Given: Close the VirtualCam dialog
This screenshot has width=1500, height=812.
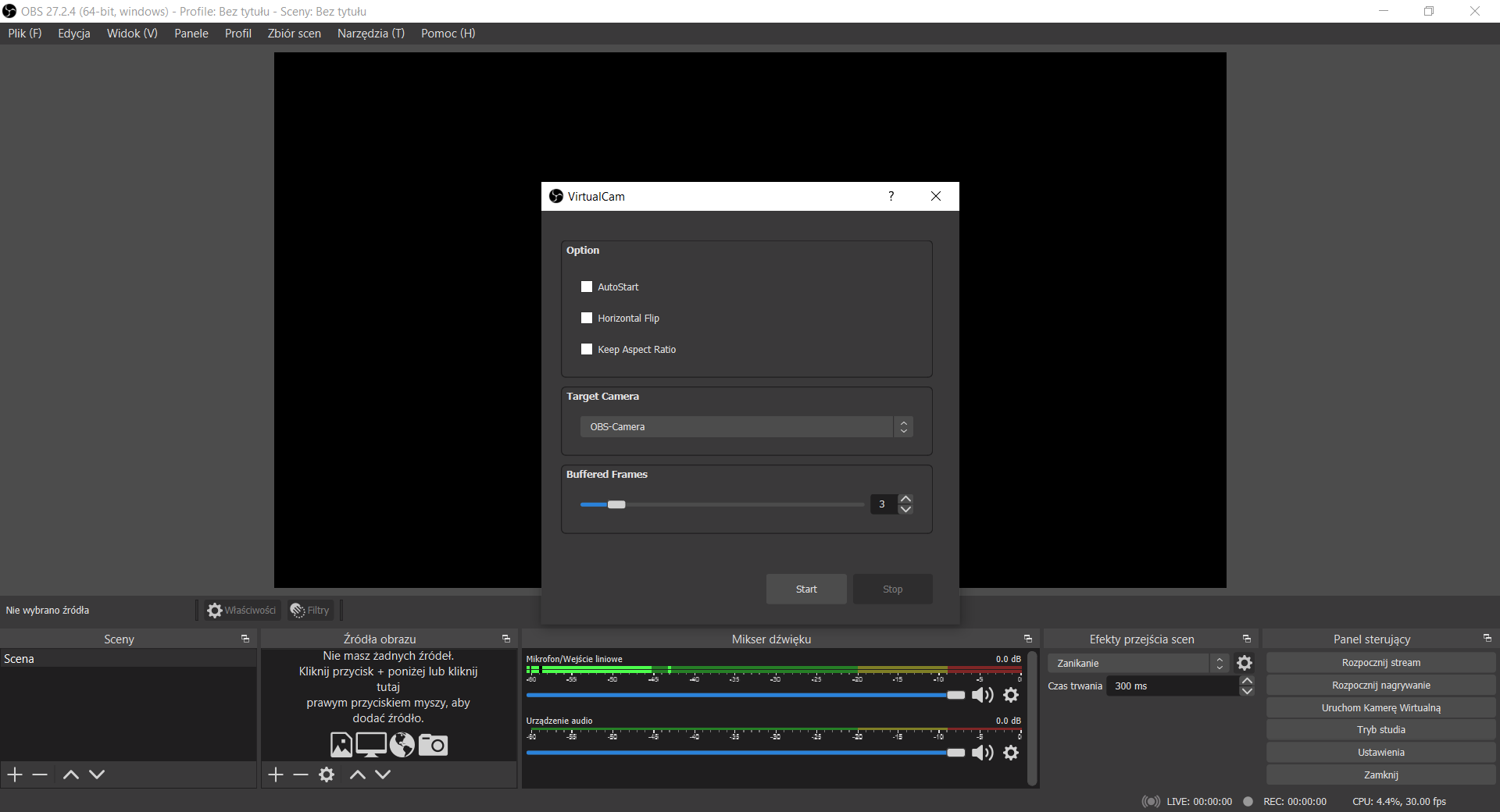Looking at the screenshot, I should point(936,196).
